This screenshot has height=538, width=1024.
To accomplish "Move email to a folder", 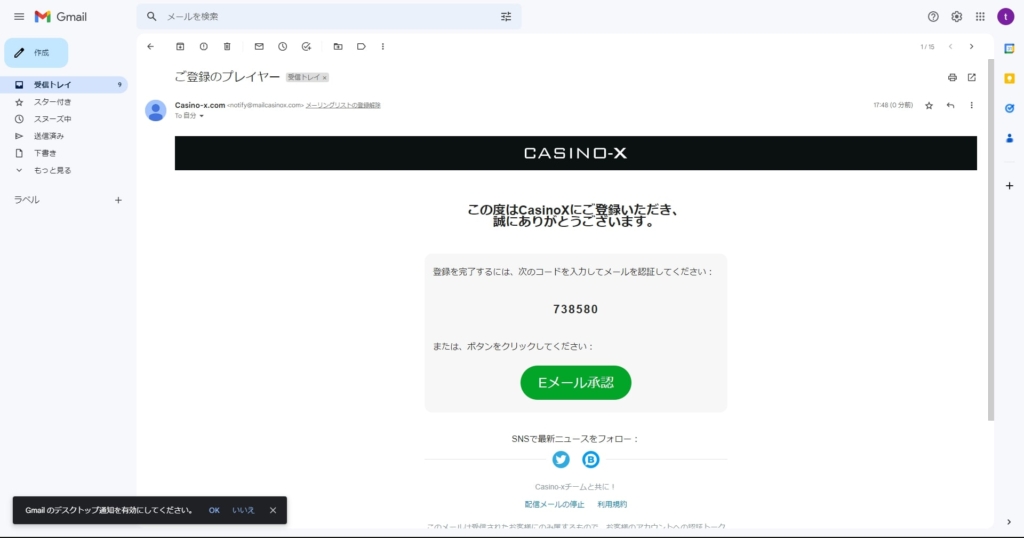I will point(338,47).
